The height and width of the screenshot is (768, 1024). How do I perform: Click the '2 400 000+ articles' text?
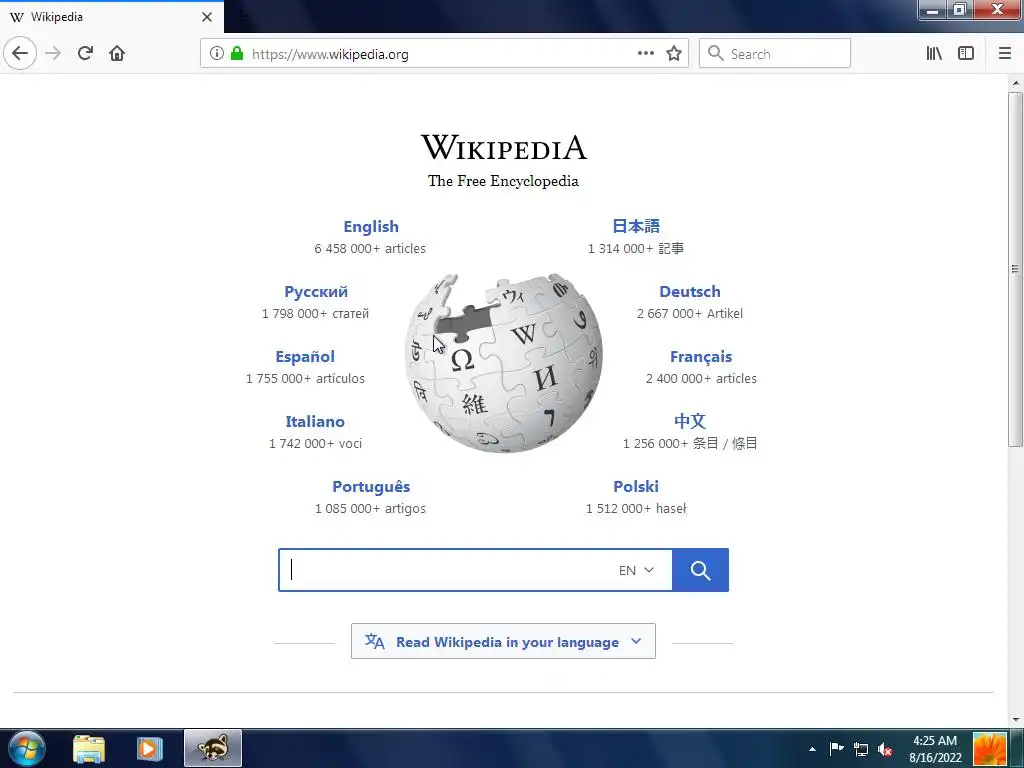pos(701,378)
